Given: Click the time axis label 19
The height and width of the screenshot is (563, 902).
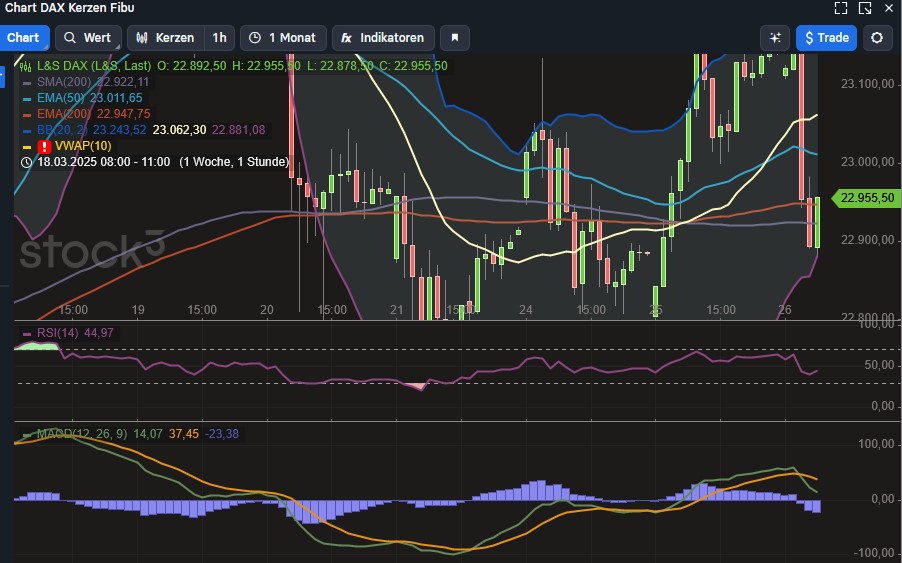Looking at the screenshot, I should 138,310.
